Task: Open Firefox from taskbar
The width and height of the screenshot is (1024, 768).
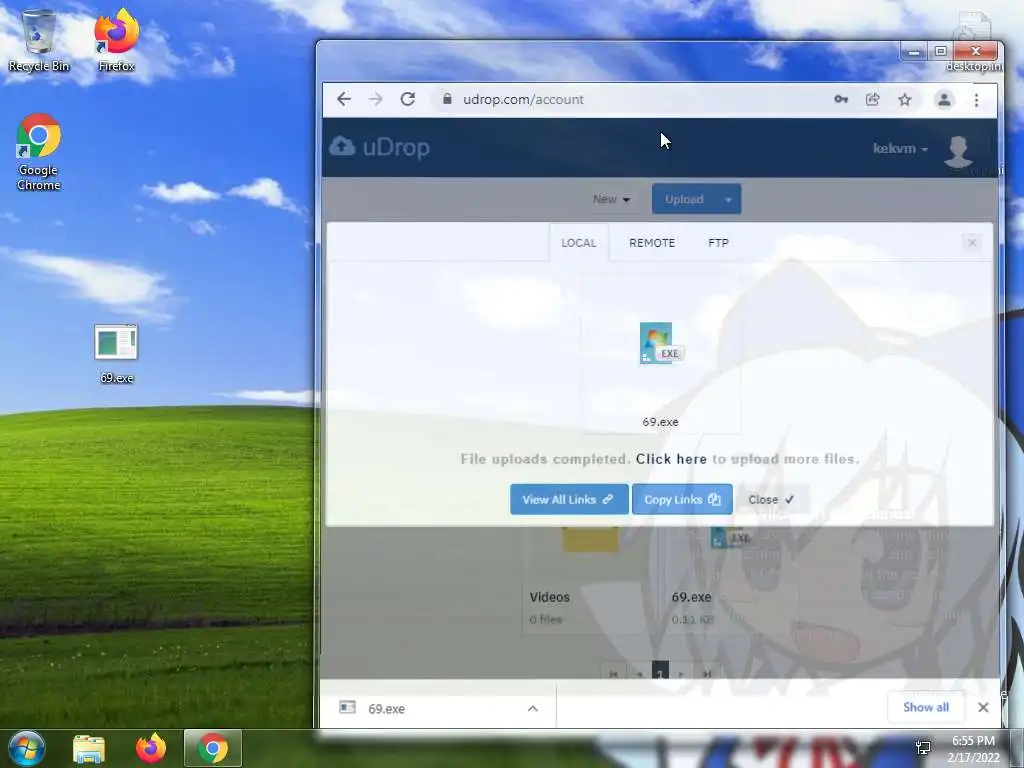Action: (x=151, y=748)
